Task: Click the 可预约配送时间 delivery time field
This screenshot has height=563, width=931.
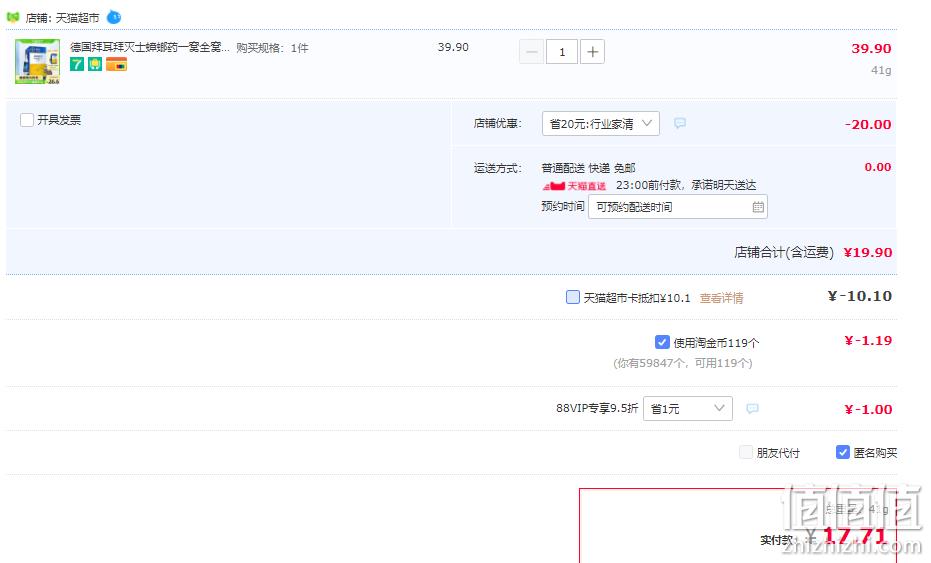Action: [x=677, y=207]
